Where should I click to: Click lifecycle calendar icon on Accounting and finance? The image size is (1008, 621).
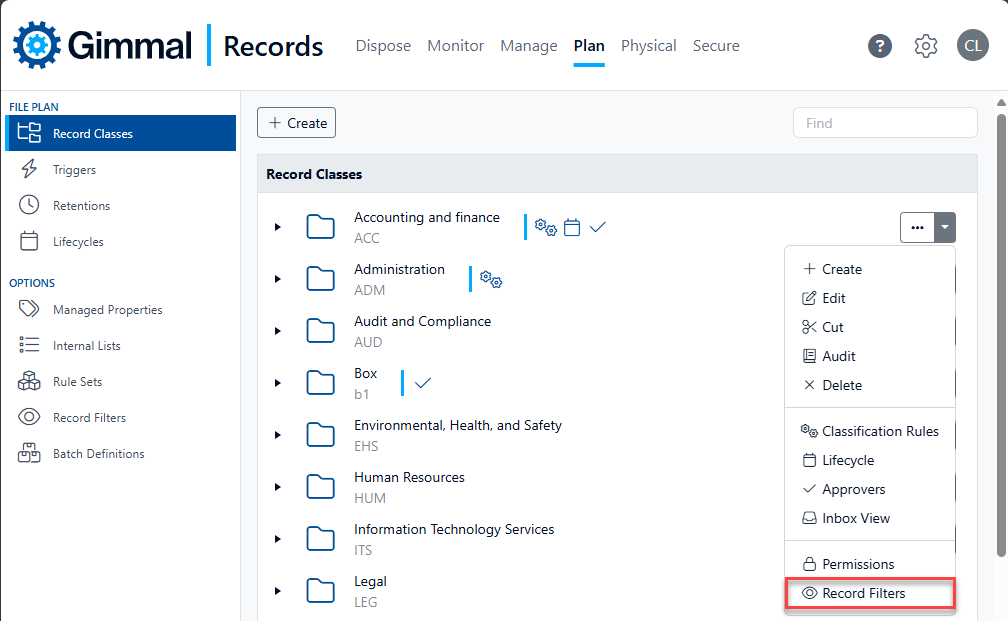coord(572,227)
